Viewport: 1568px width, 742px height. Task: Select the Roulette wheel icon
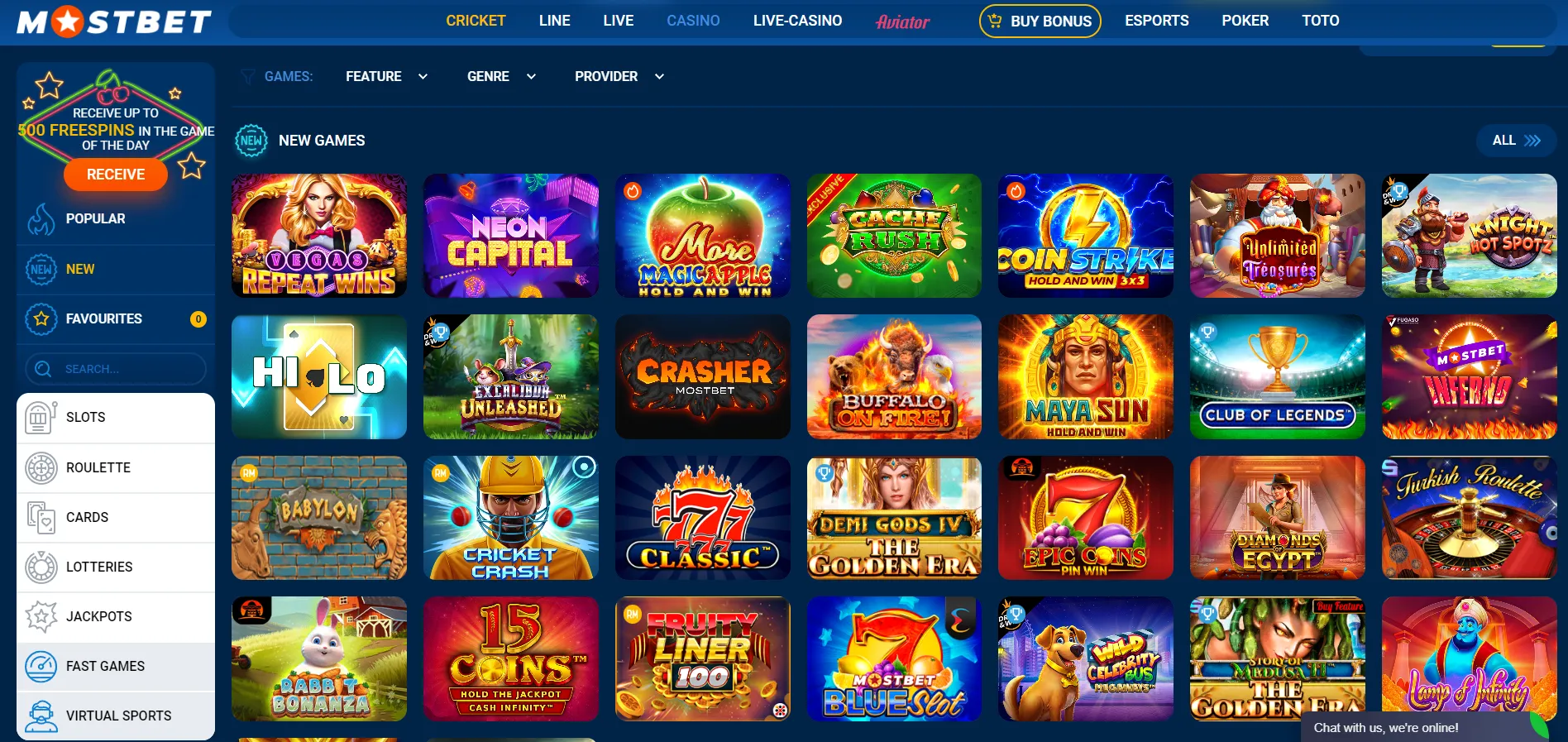pyautogui.click(x=41, y=467)
